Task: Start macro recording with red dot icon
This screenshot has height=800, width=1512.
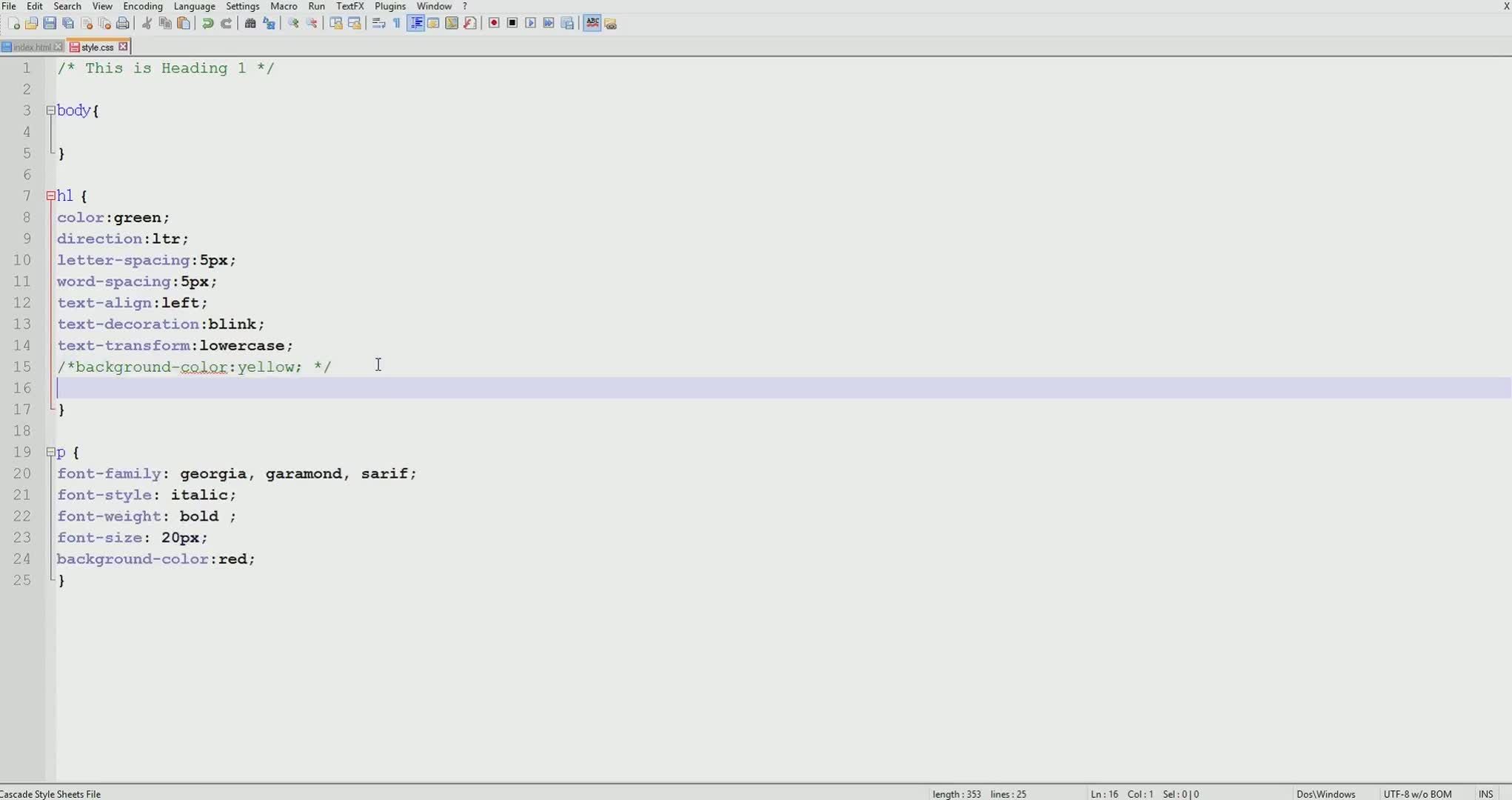Action: click(494, 24)
